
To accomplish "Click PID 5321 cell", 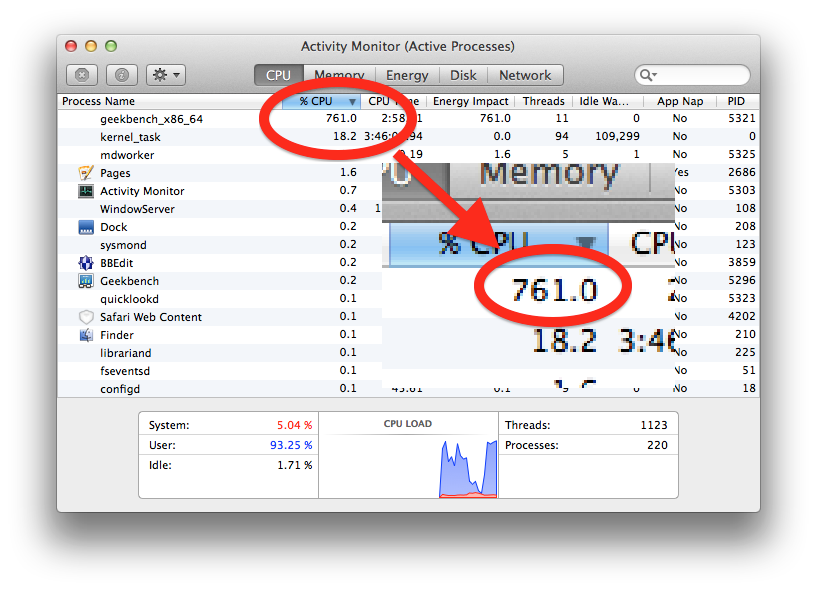I will (741, 118).
